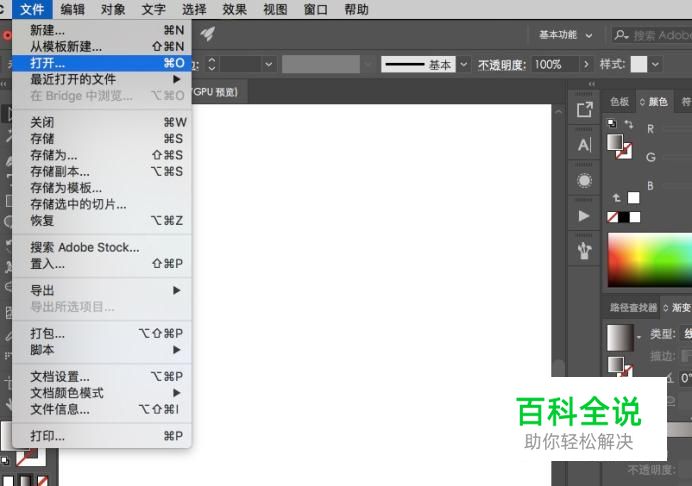Screen dimensions: 692x486
Task: Click the rocket GPU performance icon
Action: tap(207, 34)
